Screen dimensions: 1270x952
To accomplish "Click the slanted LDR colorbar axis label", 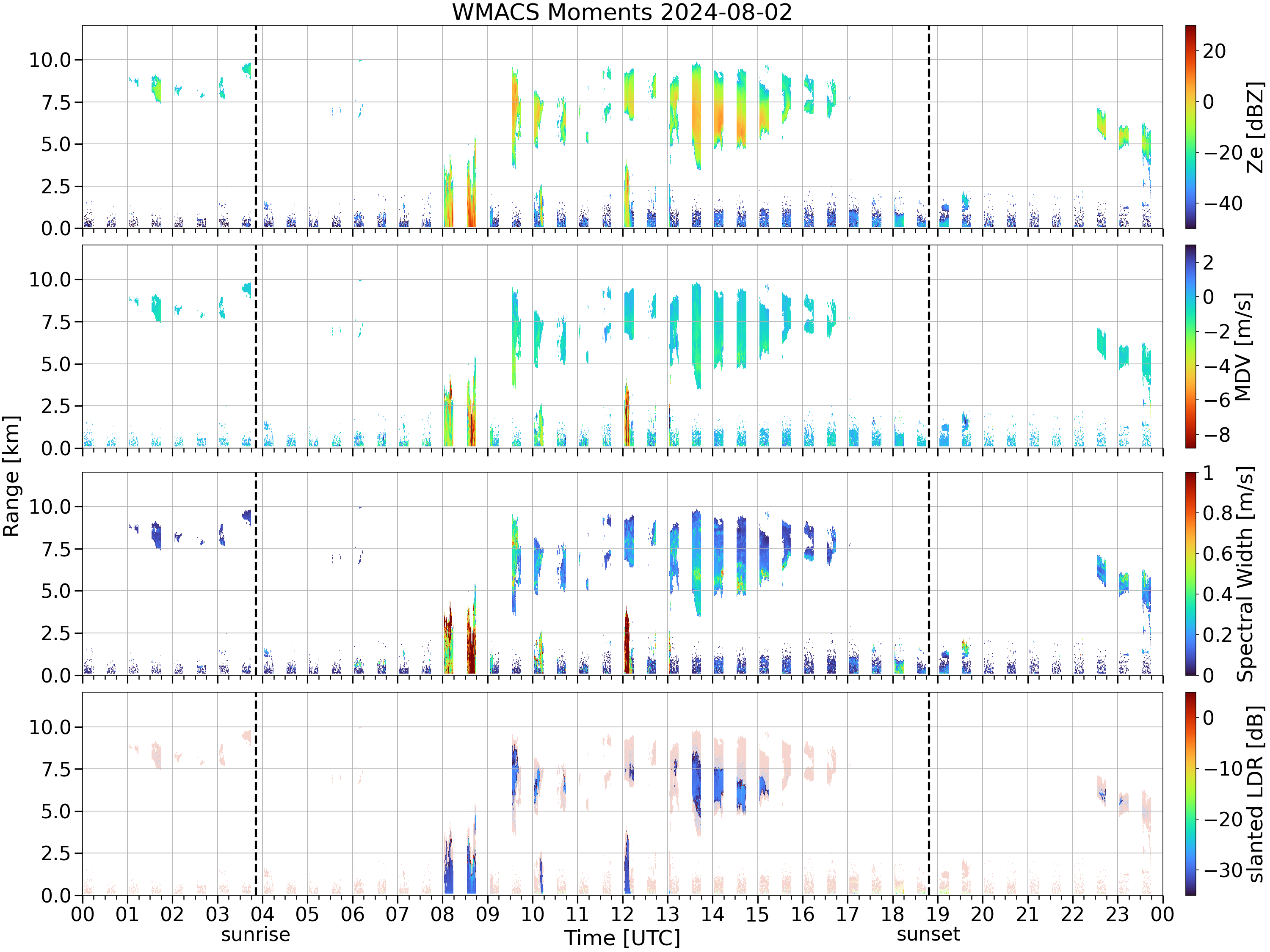I will [1256, 794].
